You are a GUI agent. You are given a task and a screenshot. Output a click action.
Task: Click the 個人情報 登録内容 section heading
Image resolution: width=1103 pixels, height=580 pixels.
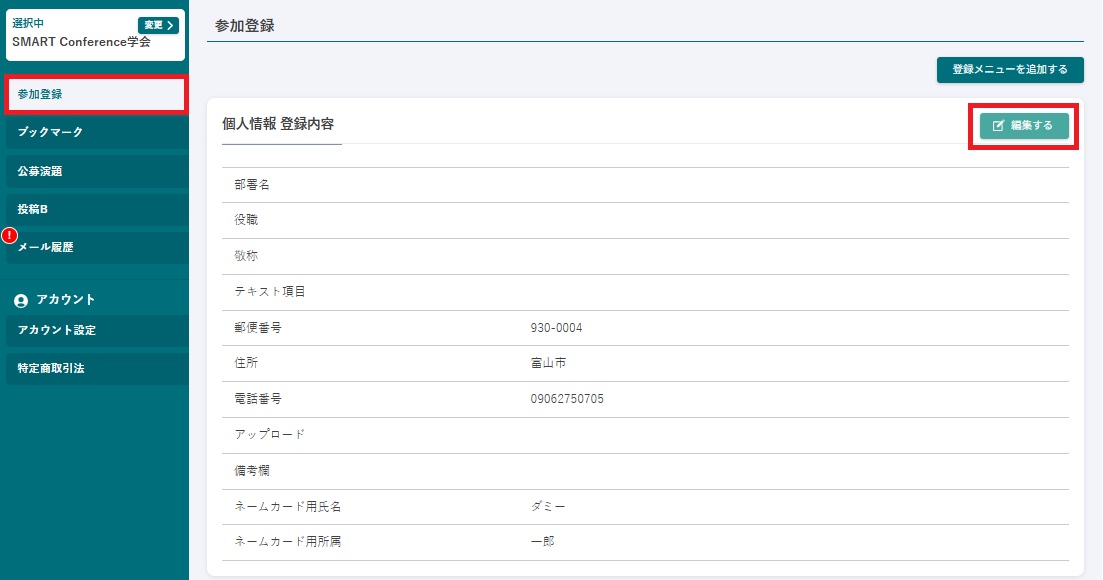tap(278, 125)
